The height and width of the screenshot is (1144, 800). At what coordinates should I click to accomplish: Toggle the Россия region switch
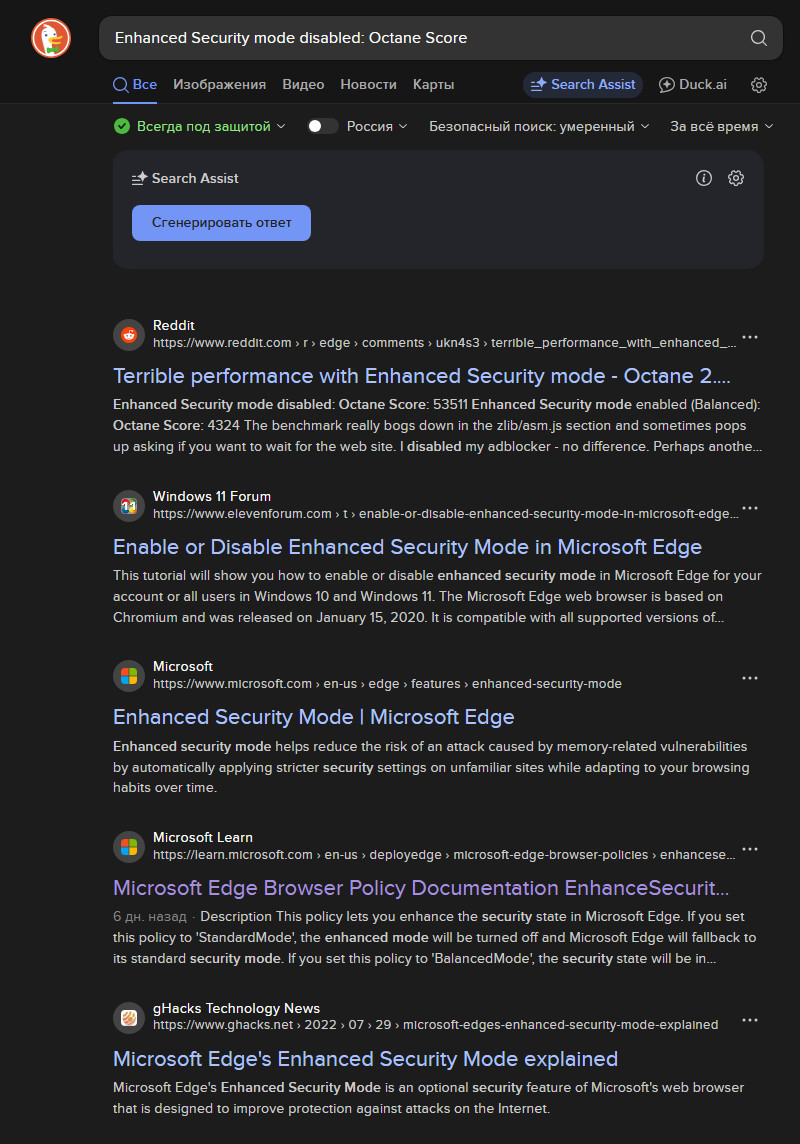[x=323, y=126]
